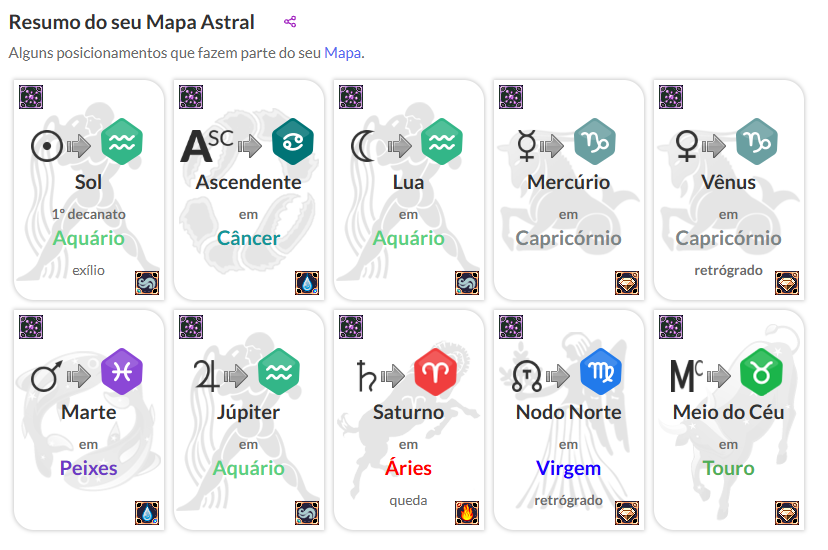Click the Peixes text on Marte card

(x=89, y=468)
